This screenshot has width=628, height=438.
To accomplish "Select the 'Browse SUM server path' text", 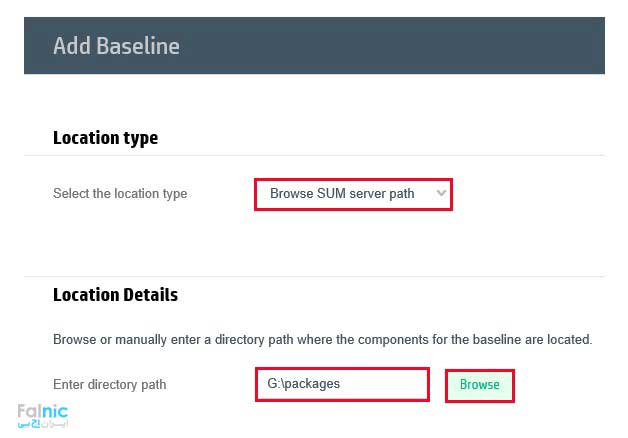I will pyautogui.click(x=341, y=194).
